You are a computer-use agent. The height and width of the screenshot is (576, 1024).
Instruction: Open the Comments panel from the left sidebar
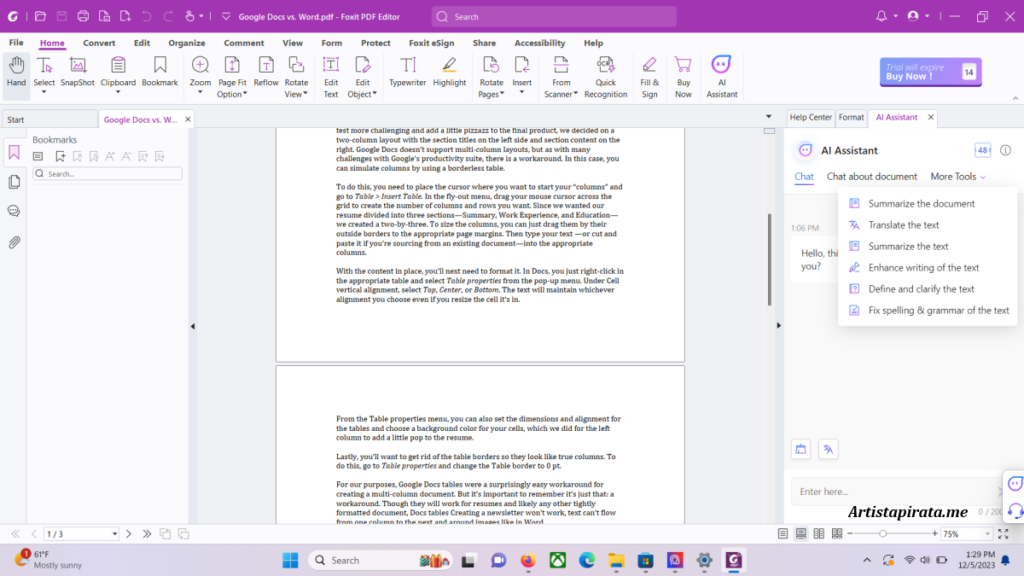[13, 211]
